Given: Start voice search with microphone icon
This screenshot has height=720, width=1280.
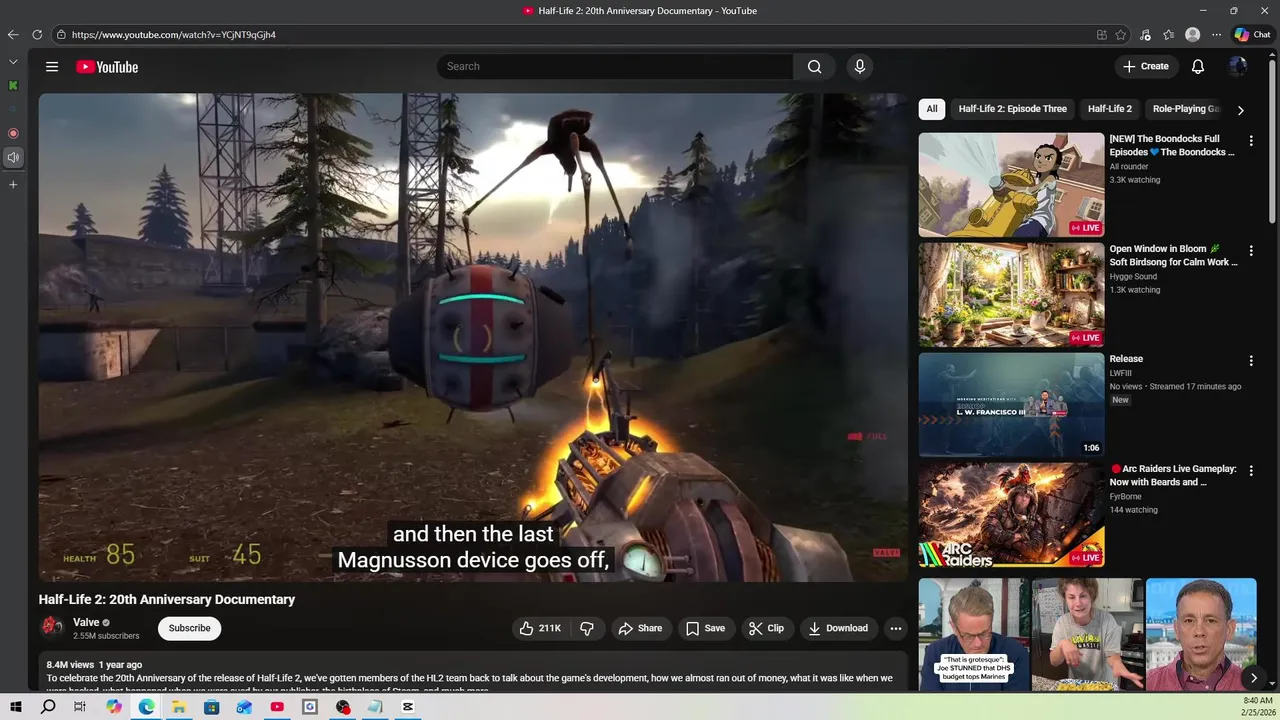Looking at the screenshot, I should point(859,67).
